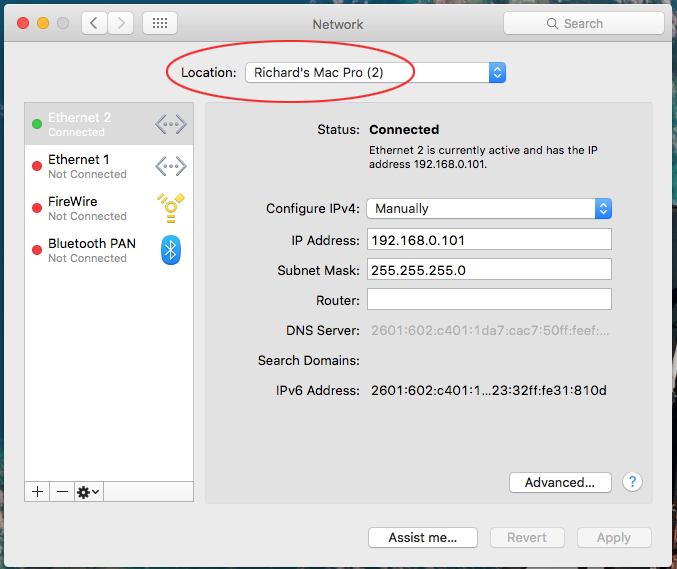Click the Search Domains label

tap(309, 360)
